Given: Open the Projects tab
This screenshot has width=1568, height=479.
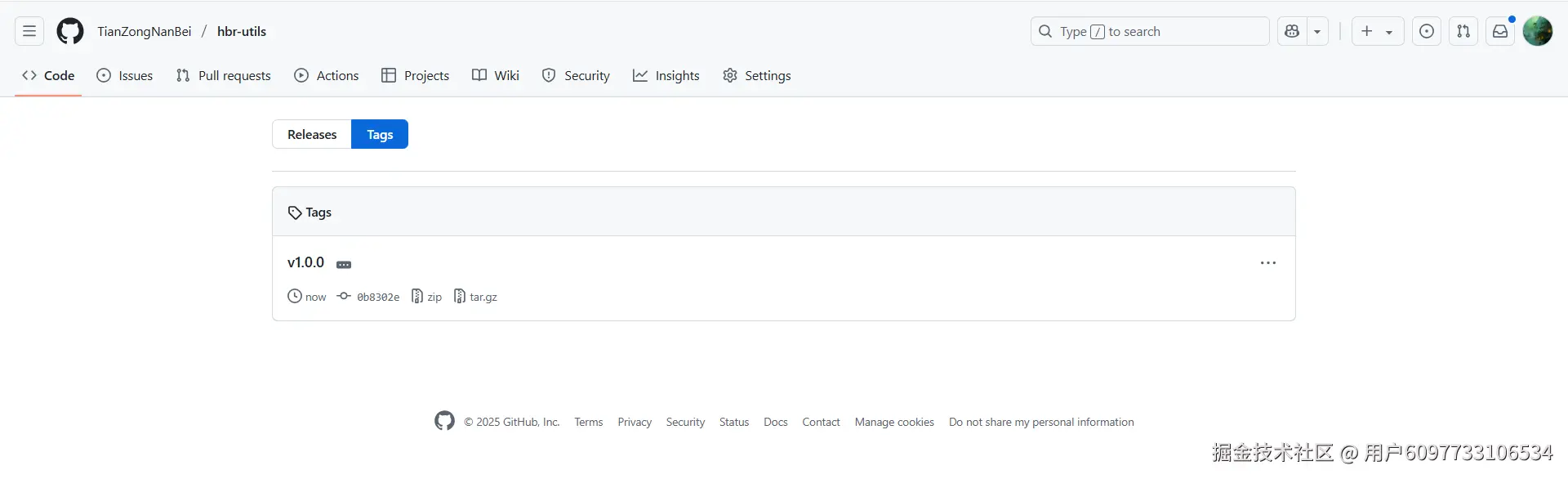Looking at the screenshot, I should 416,75.
